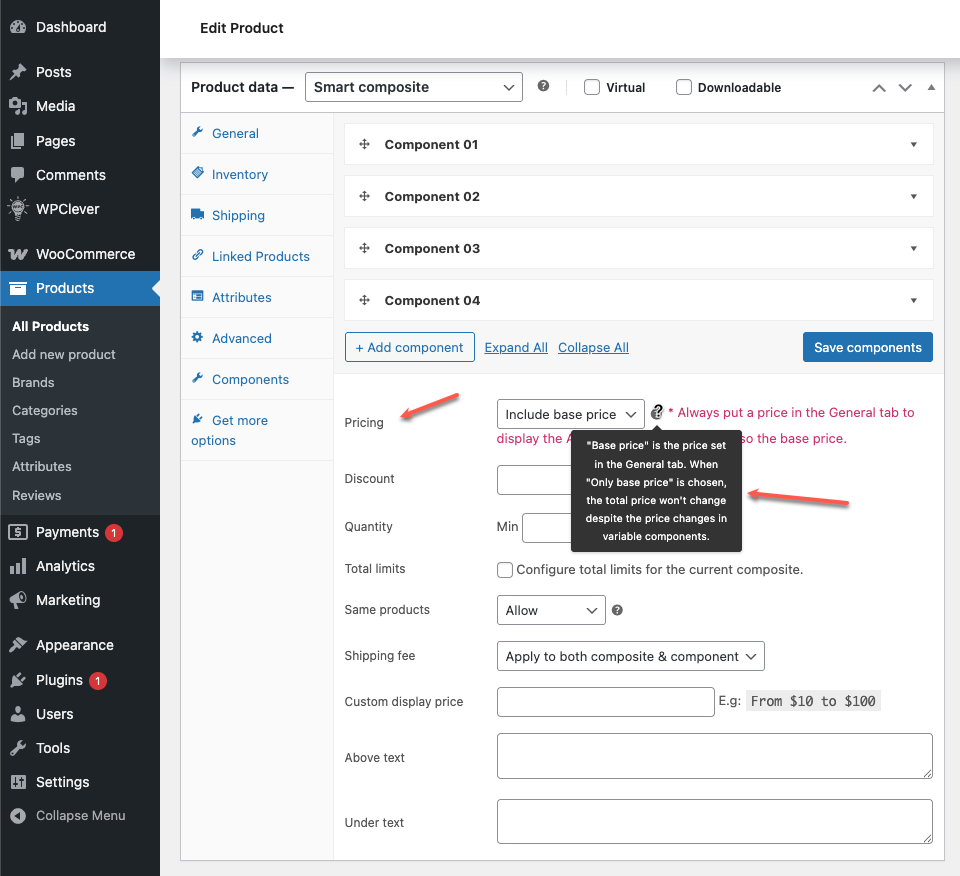Open the Plugins menu icon

pyautogui.click(x=18, y=680)
